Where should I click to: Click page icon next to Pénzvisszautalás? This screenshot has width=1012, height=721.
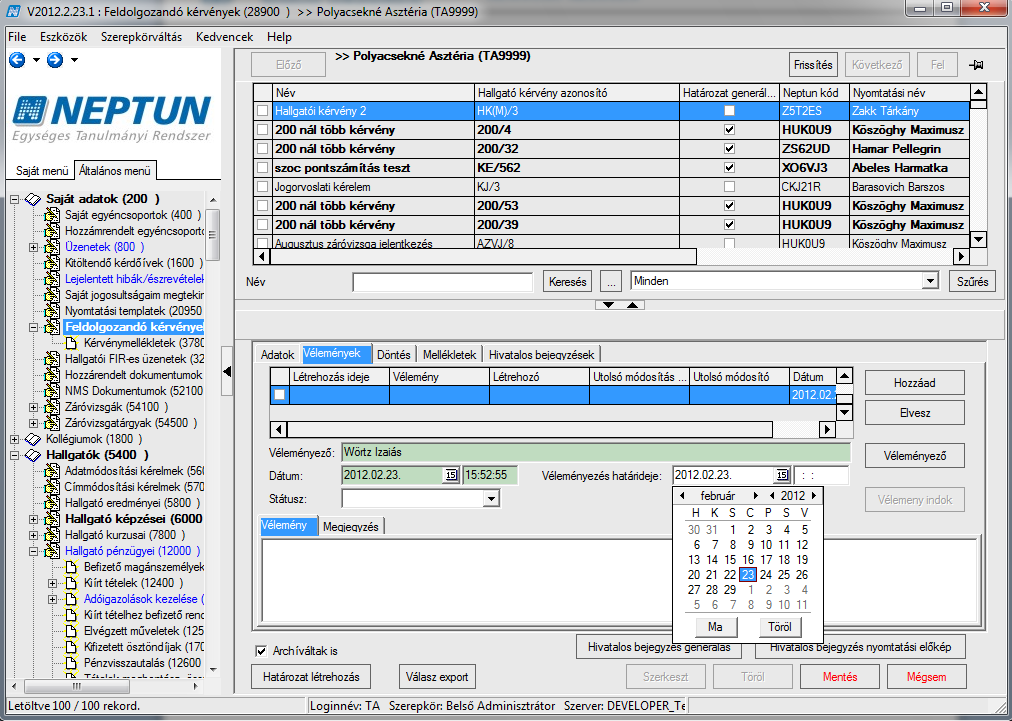pyautogui.click(x=71, y=664)
